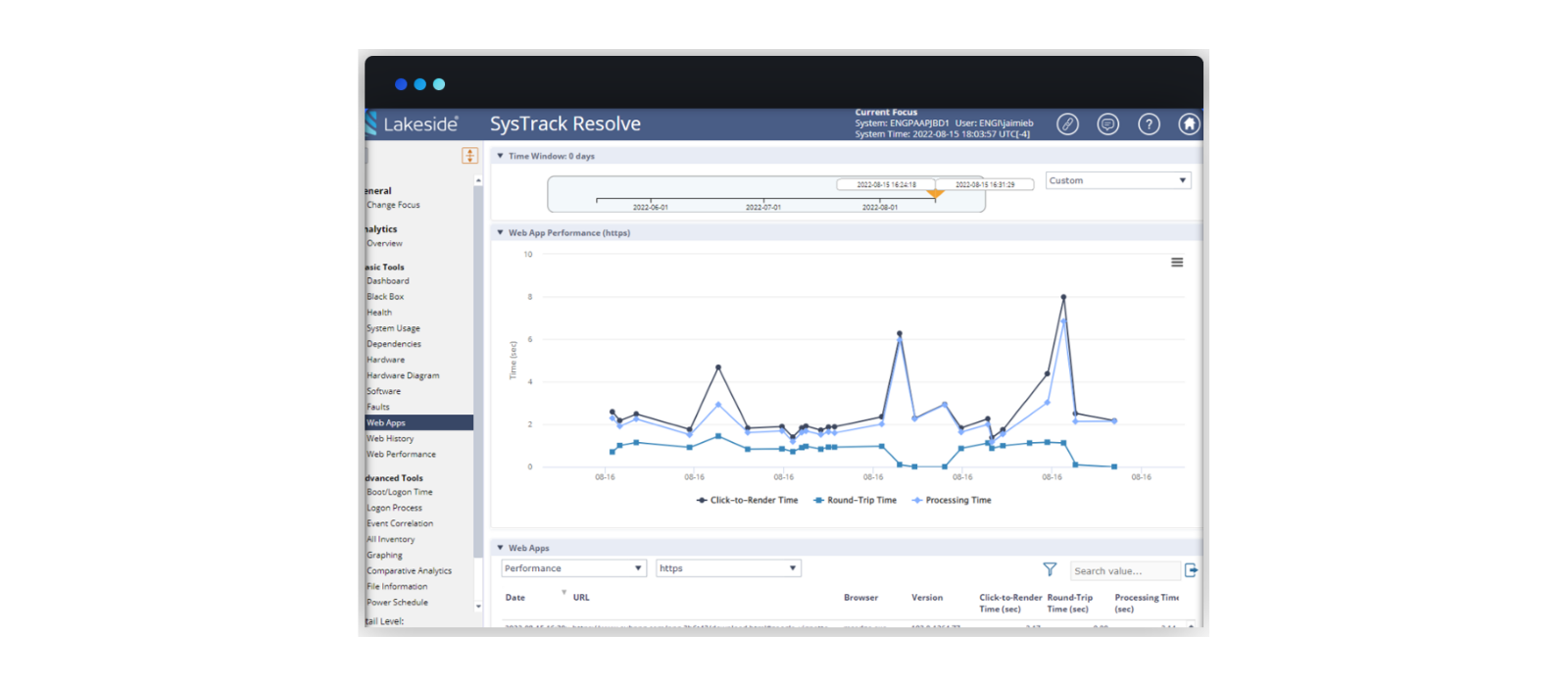The width and height of the screenshot is (1568, 686).
Task: Open Hardware Diagram in sidebar
Action: tap(403, 375)
